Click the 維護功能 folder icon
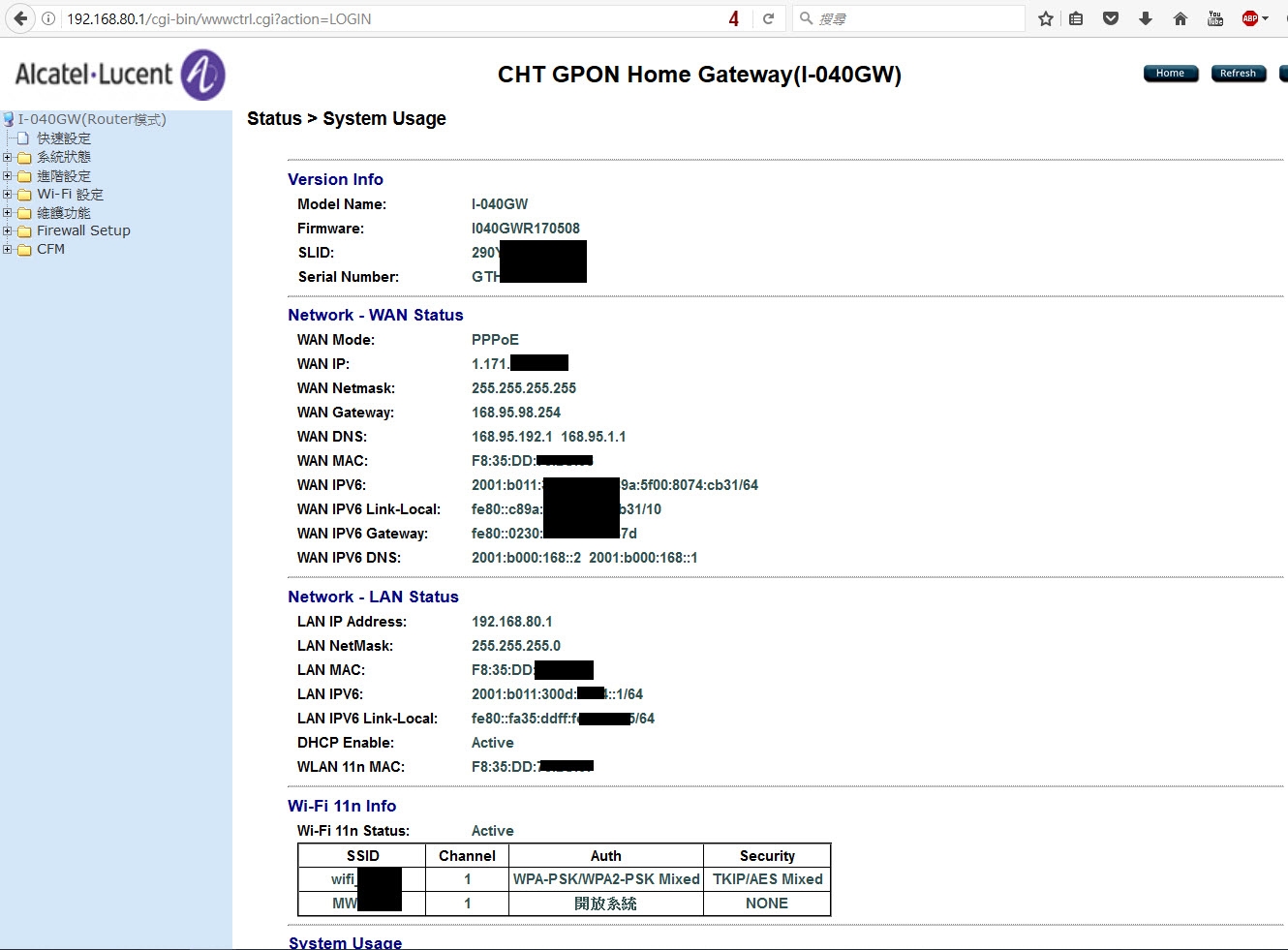 pos(24,213)
